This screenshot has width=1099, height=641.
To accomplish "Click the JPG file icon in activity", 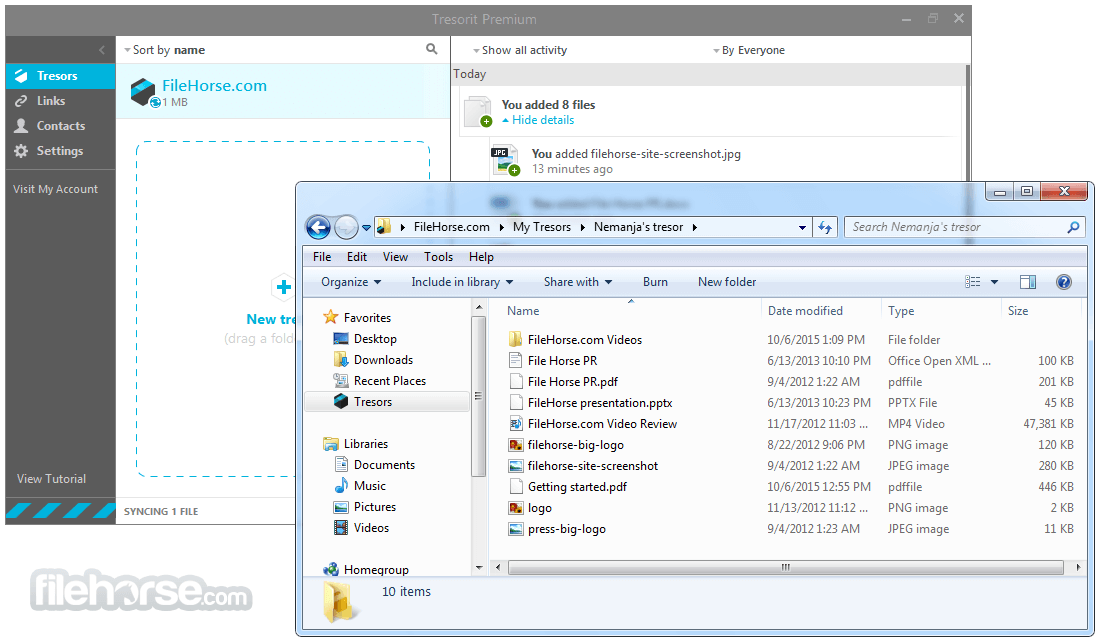I will click(x=505, y=160).
